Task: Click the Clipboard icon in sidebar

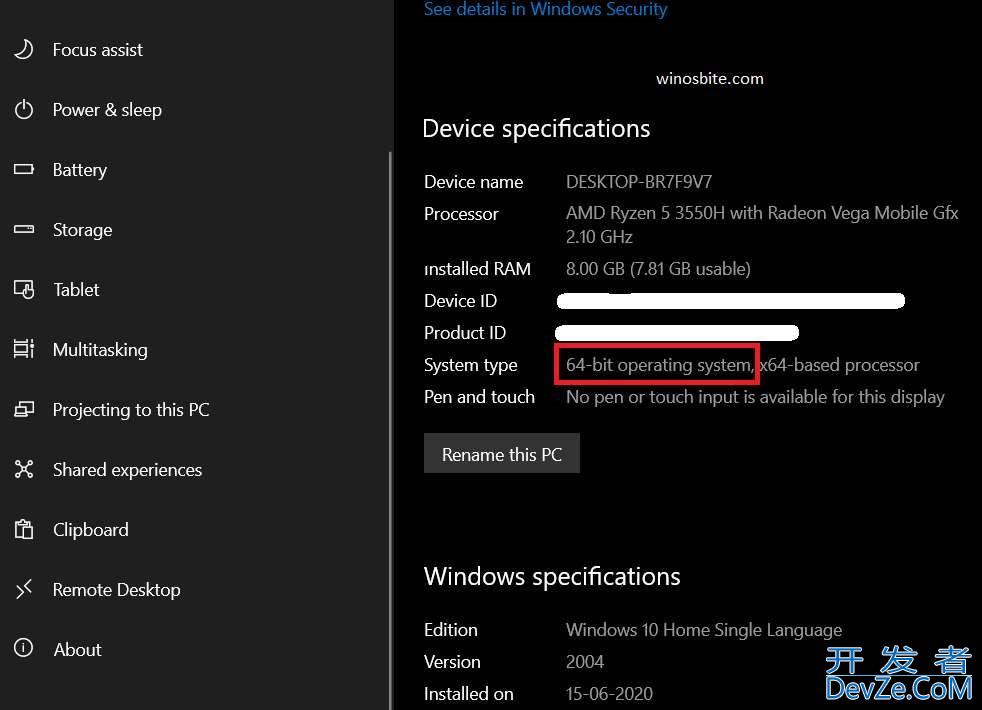Action: (24, 529)
